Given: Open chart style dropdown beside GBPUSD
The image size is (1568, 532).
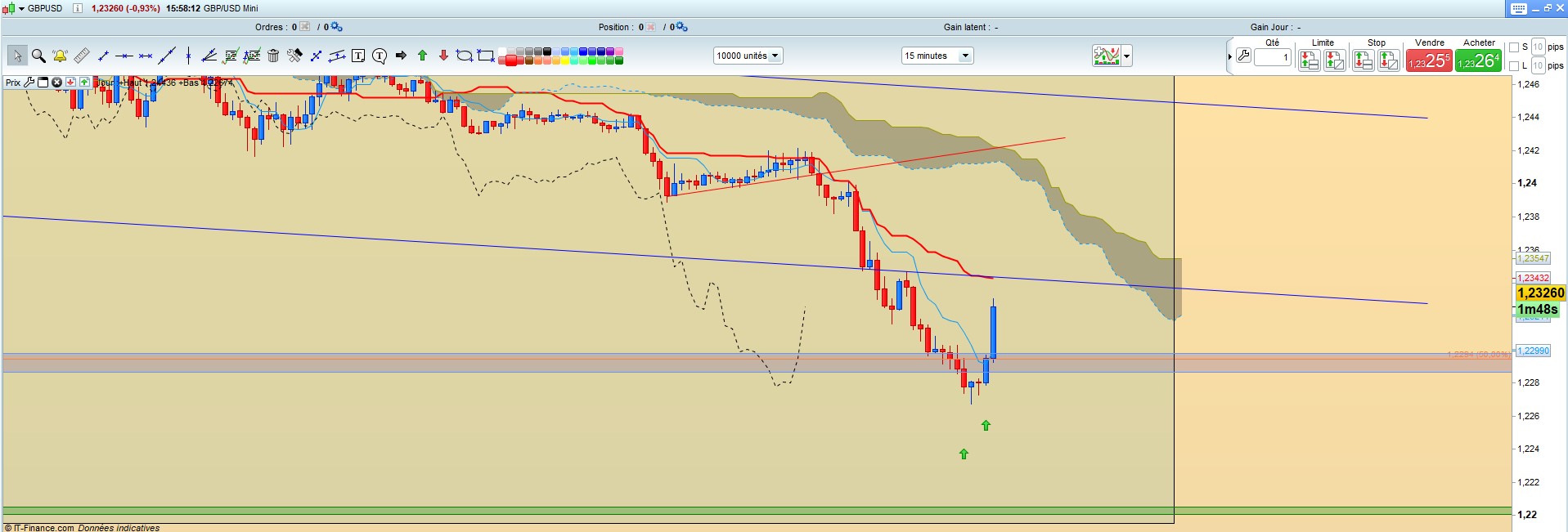Looking at the screenshot, I should pos(21,8).
